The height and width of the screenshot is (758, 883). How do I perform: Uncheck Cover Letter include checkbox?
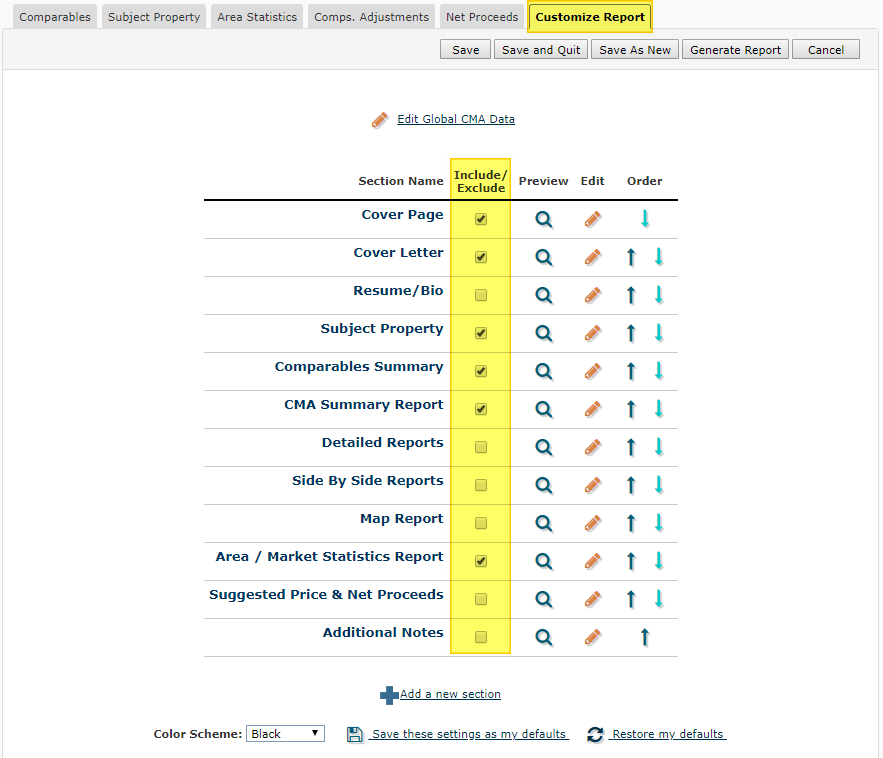[x=481, y=257]
